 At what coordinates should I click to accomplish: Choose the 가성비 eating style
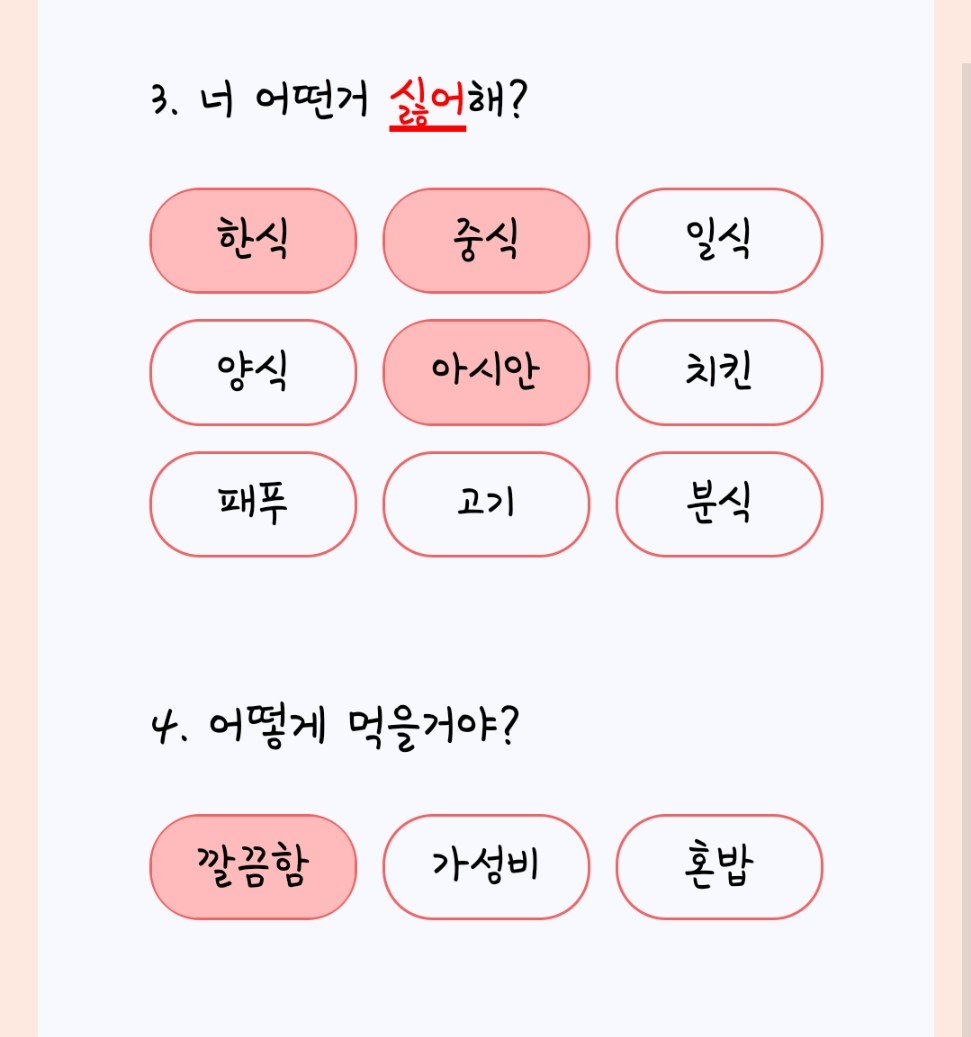(486, 866)
